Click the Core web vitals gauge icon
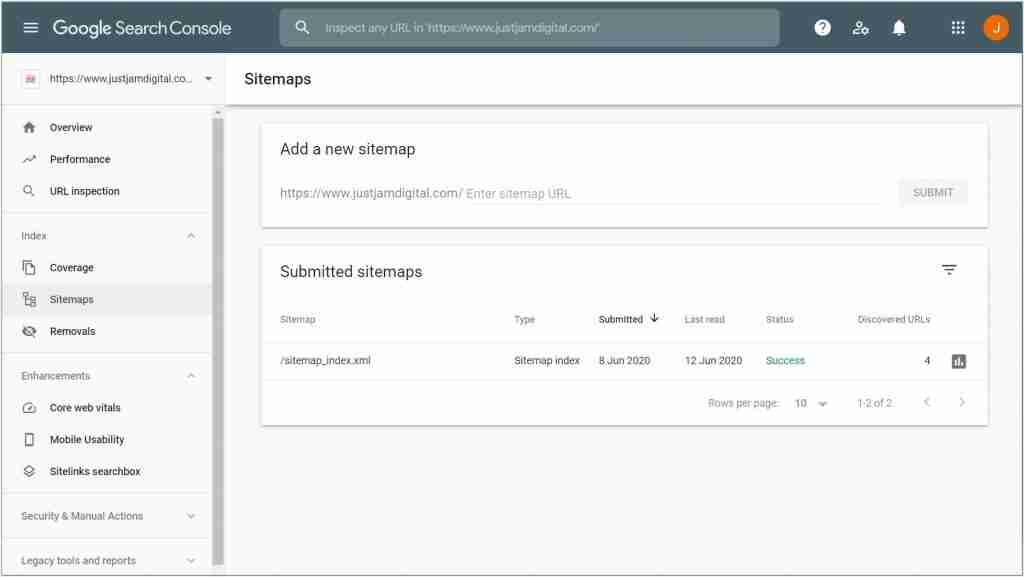The width and height of the screenshot is (1024, 577). pyautogui.click(x=29, y=408)
